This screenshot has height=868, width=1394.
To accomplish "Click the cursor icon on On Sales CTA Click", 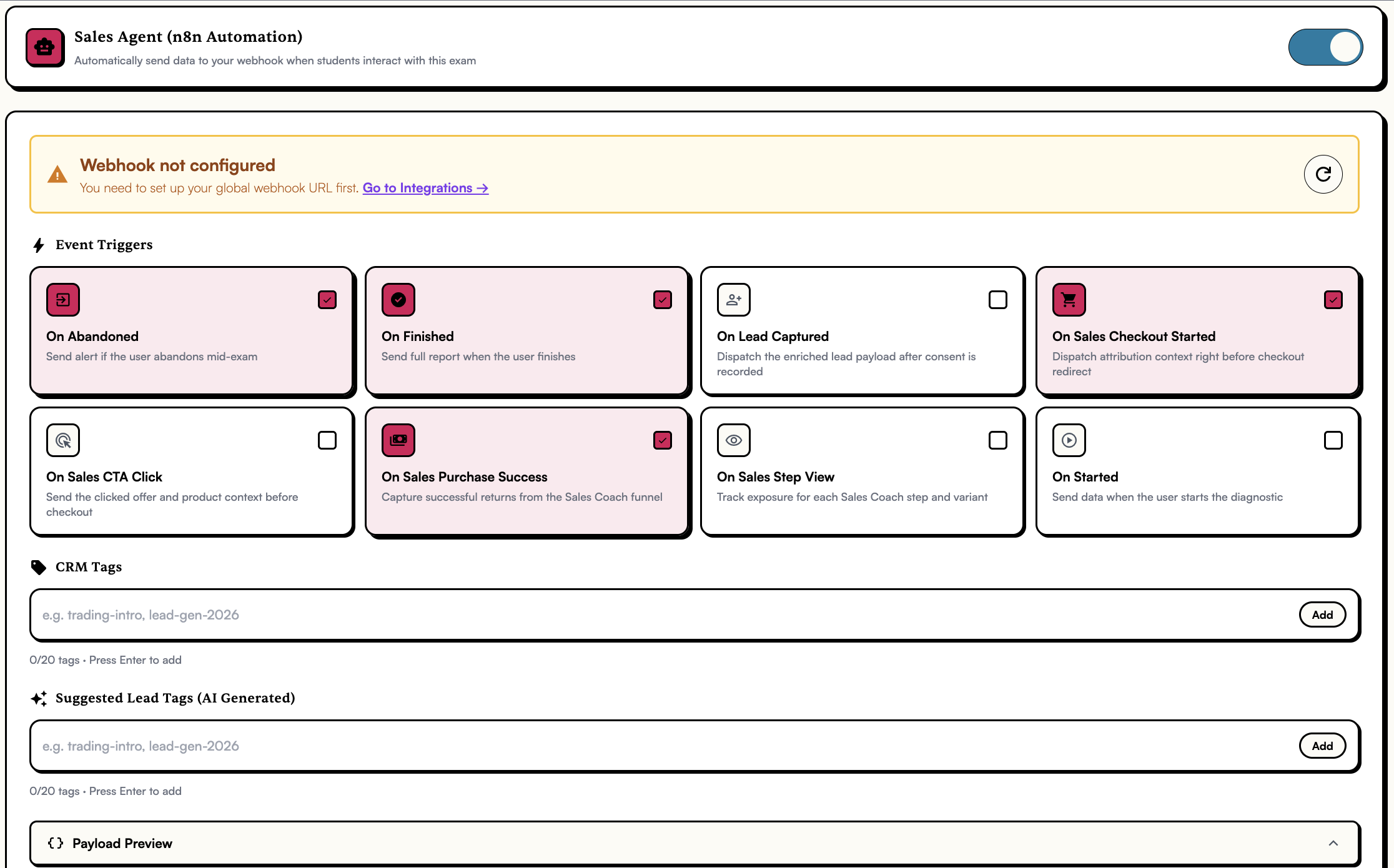I will click(x=62, y=440).
